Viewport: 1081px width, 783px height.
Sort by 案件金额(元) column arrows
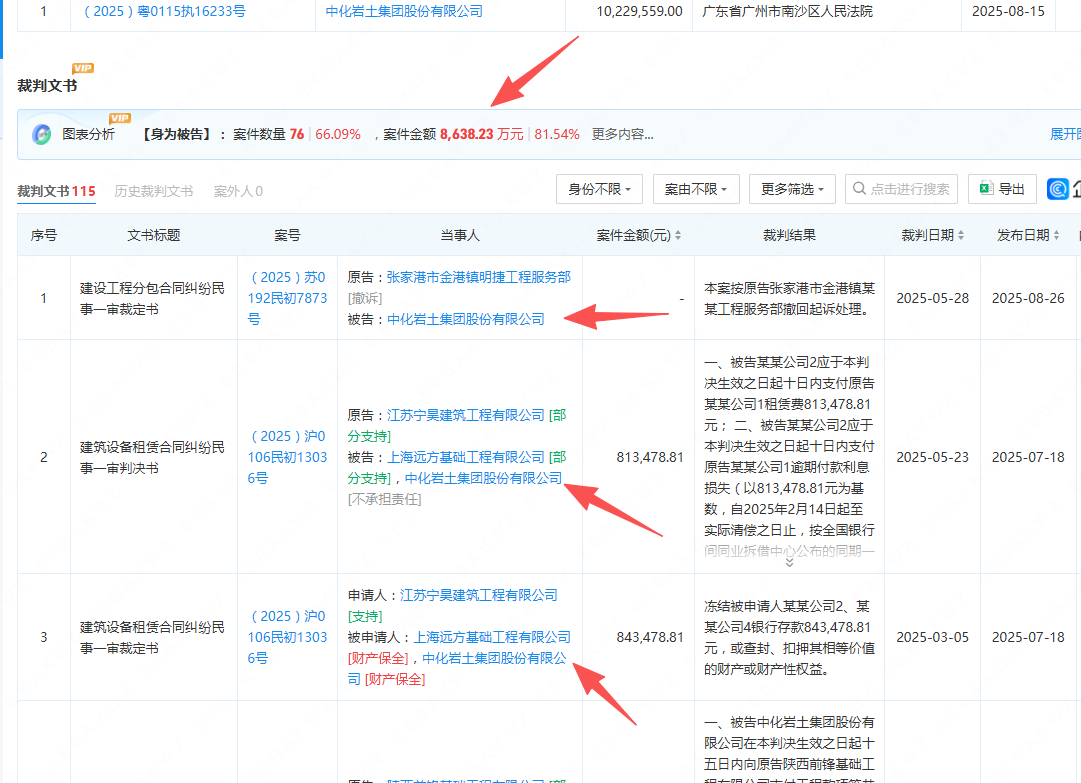(678, 236)
